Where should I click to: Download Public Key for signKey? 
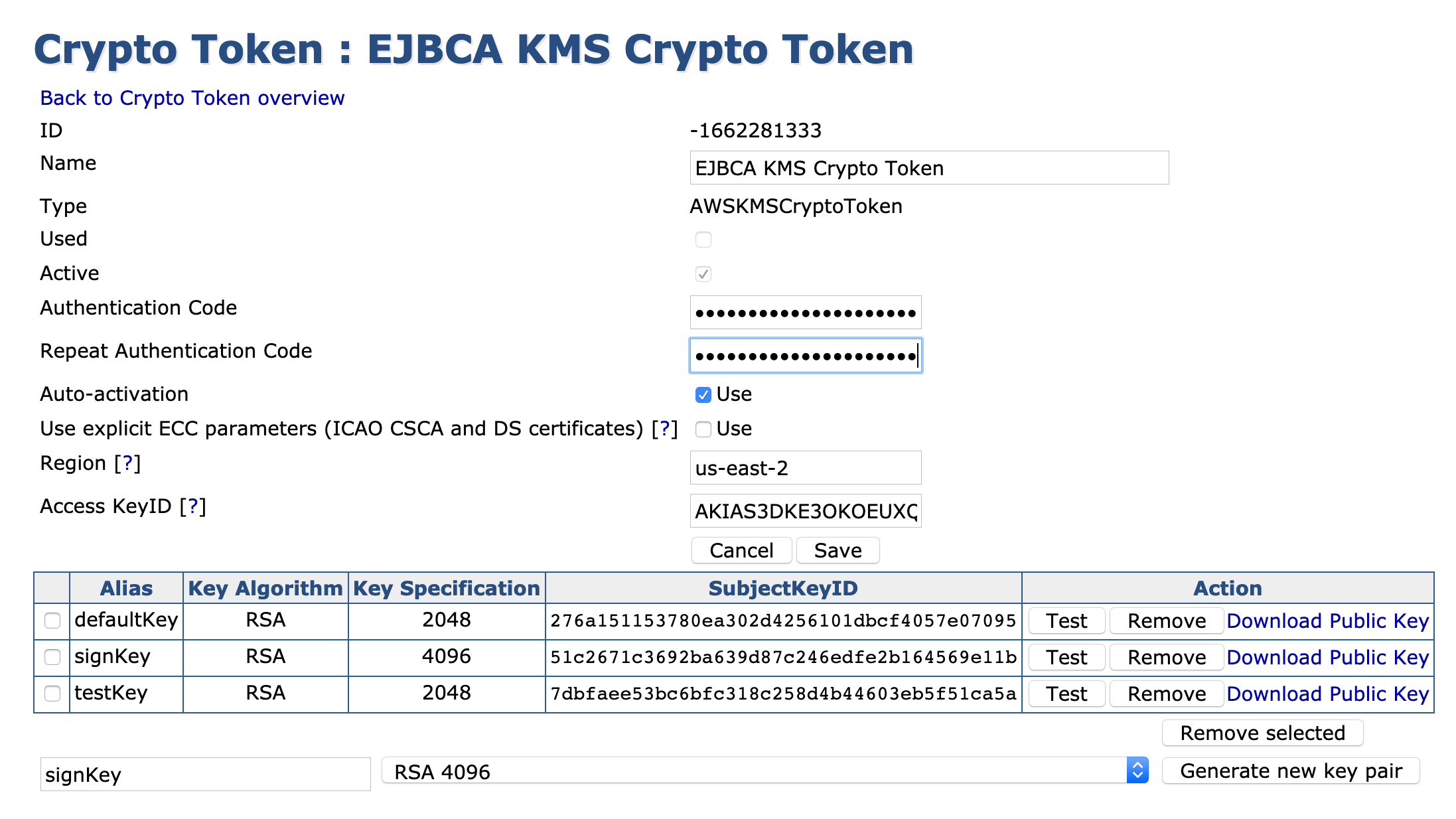(x=1327, y=657)
